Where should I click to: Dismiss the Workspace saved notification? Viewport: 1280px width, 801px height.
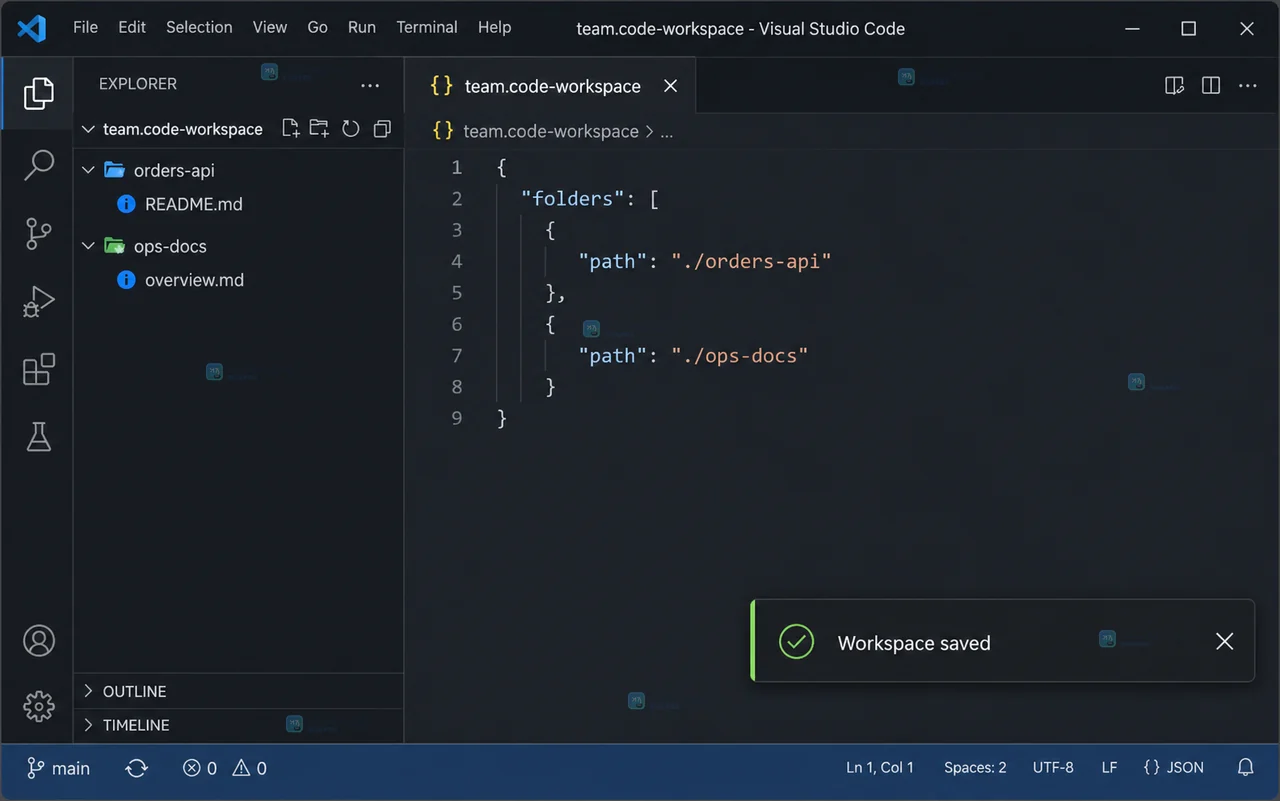[x=1224, y=642]
